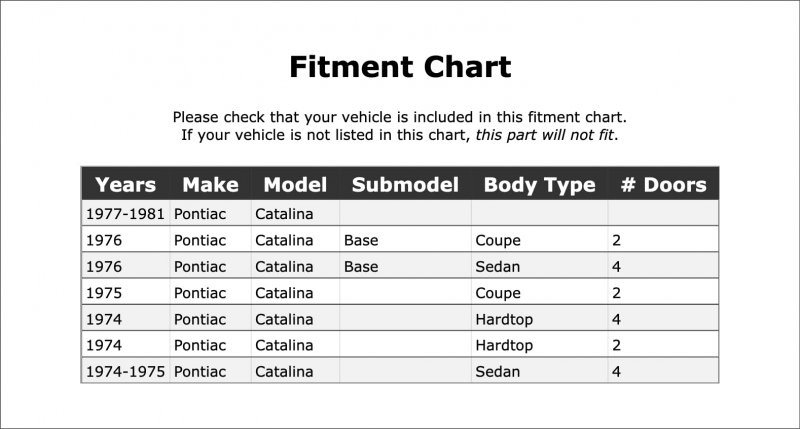This screenshot has width=800, height=429.
Task: Click Base submodel in 1976 Sedan row
Action: click(361, 266)
